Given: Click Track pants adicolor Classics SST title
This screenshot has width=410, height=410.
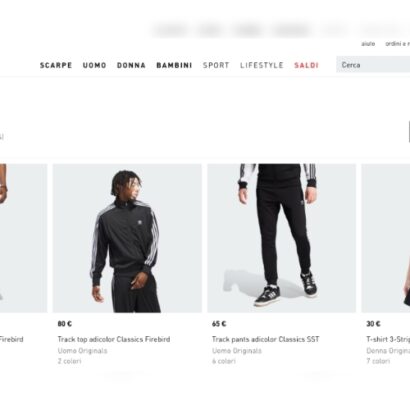Looking at the screenshot, I should click(266, 339).
